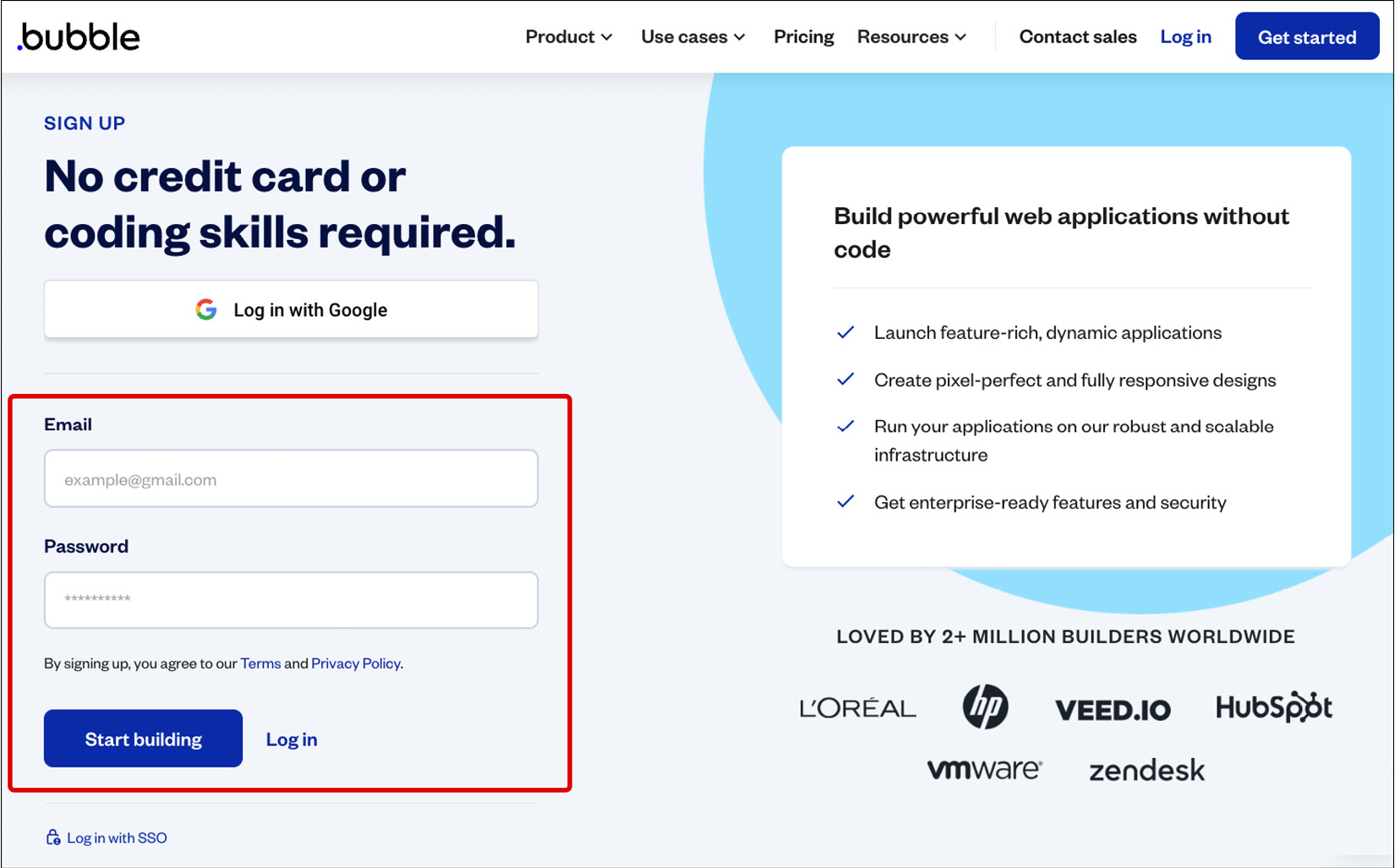The height and width of the screenshot is (868, 1395).
Task: Click the HP logo
Action: click(x=985, y=707)
